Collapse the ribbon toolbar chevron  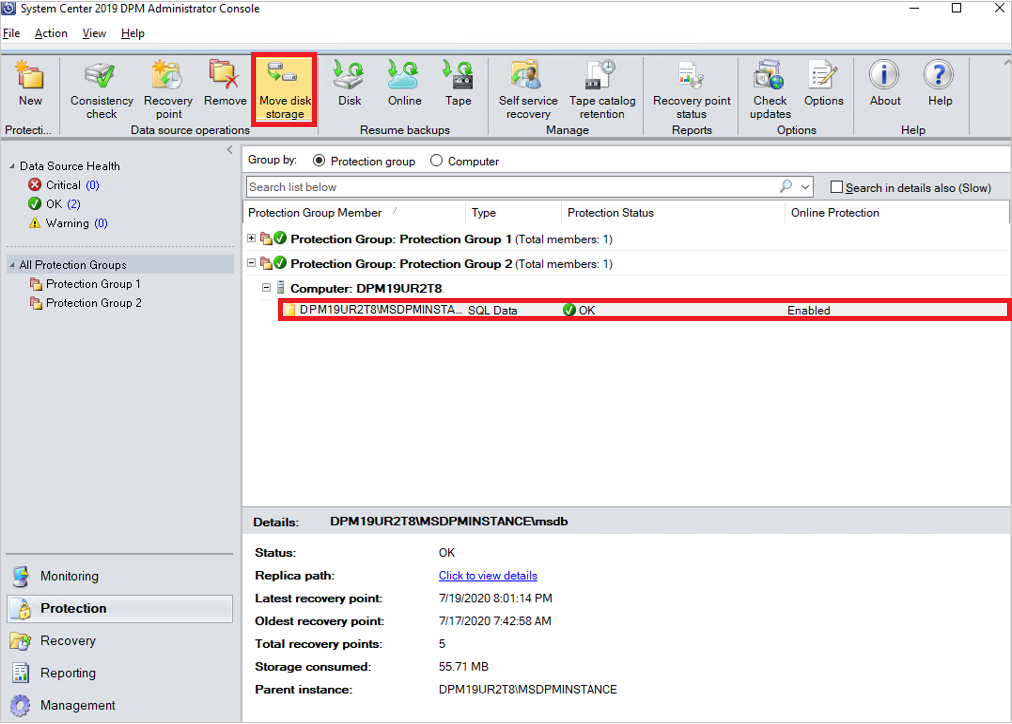click(1007, 63)
